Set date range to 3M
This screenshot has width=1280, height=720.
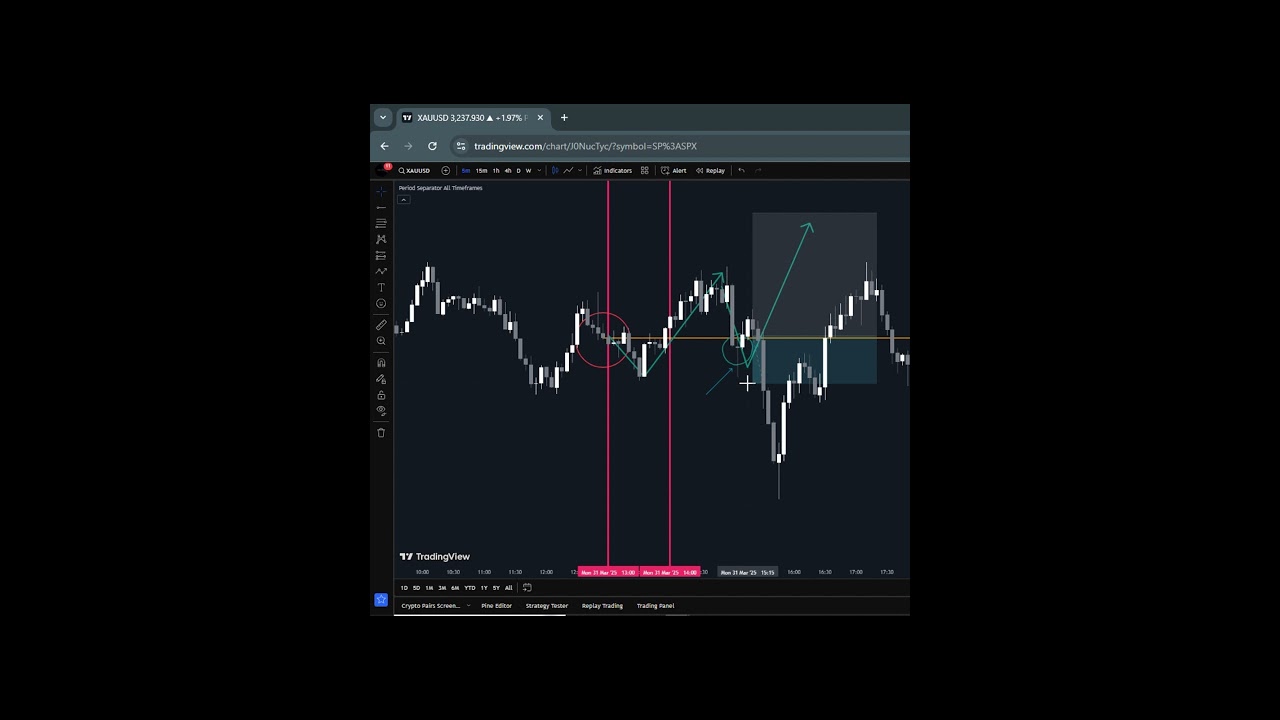[x=442, y=588]
